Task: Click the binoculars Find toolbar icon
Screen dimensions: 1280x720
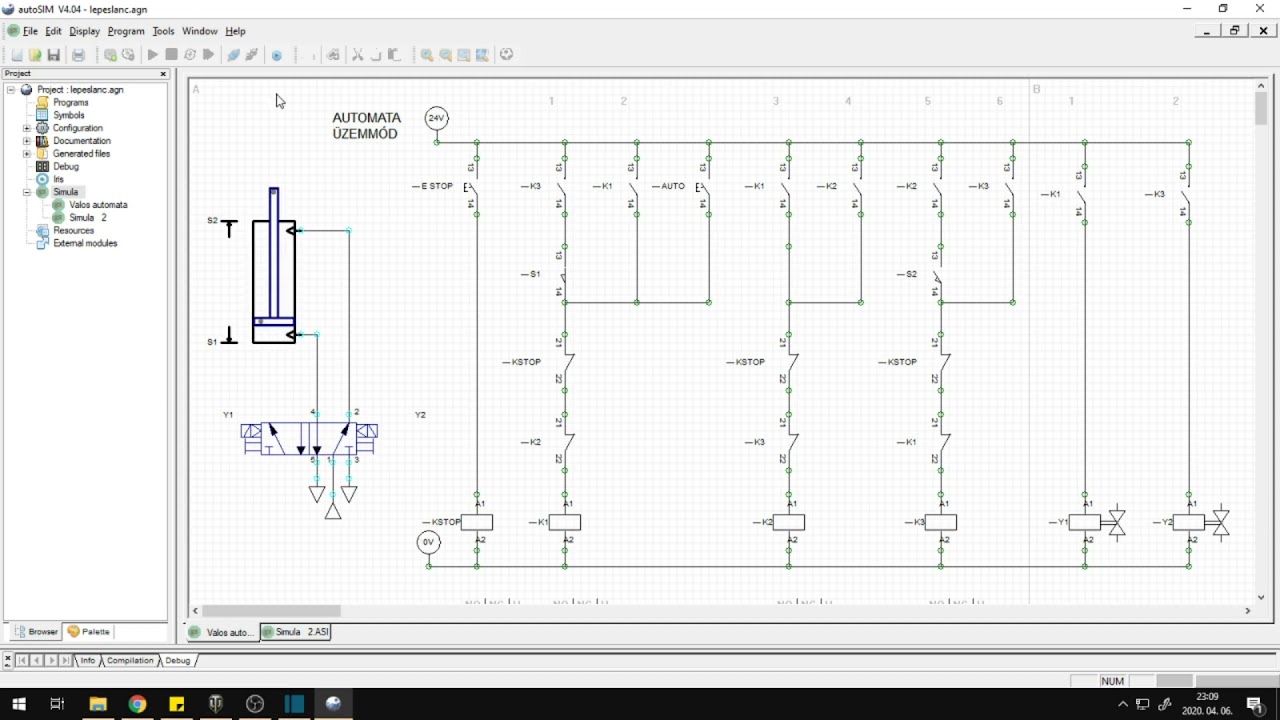Action: tap(333, 55)
